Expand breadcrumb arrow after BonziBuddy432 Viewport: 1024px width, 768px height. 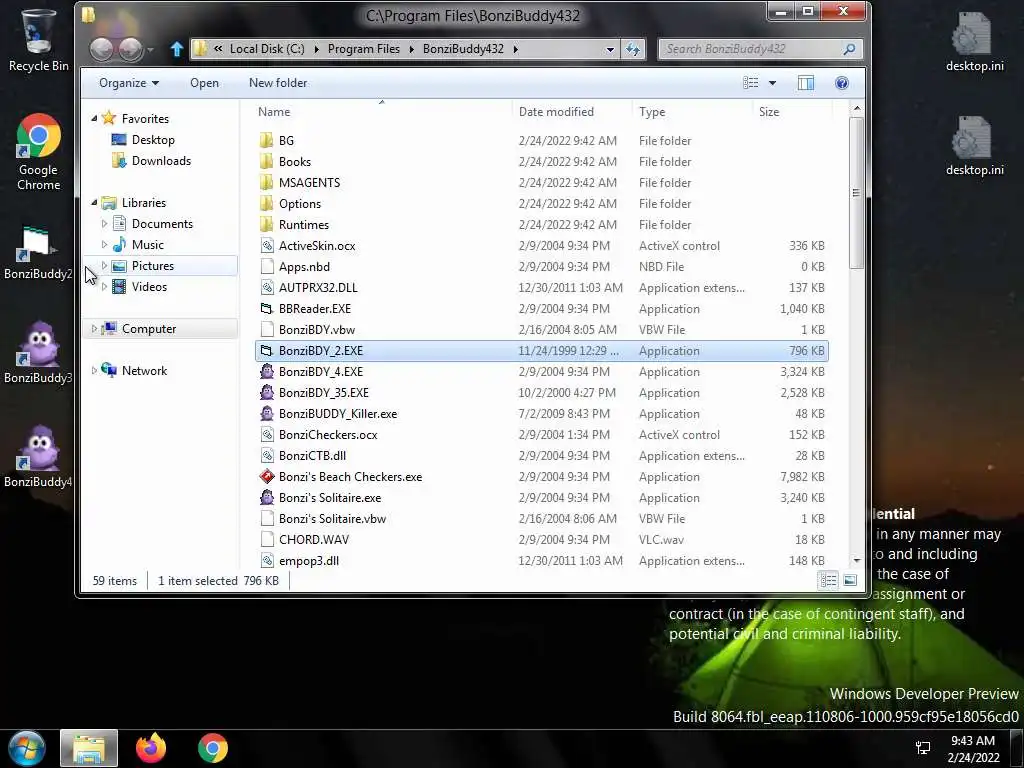[515, 49]
